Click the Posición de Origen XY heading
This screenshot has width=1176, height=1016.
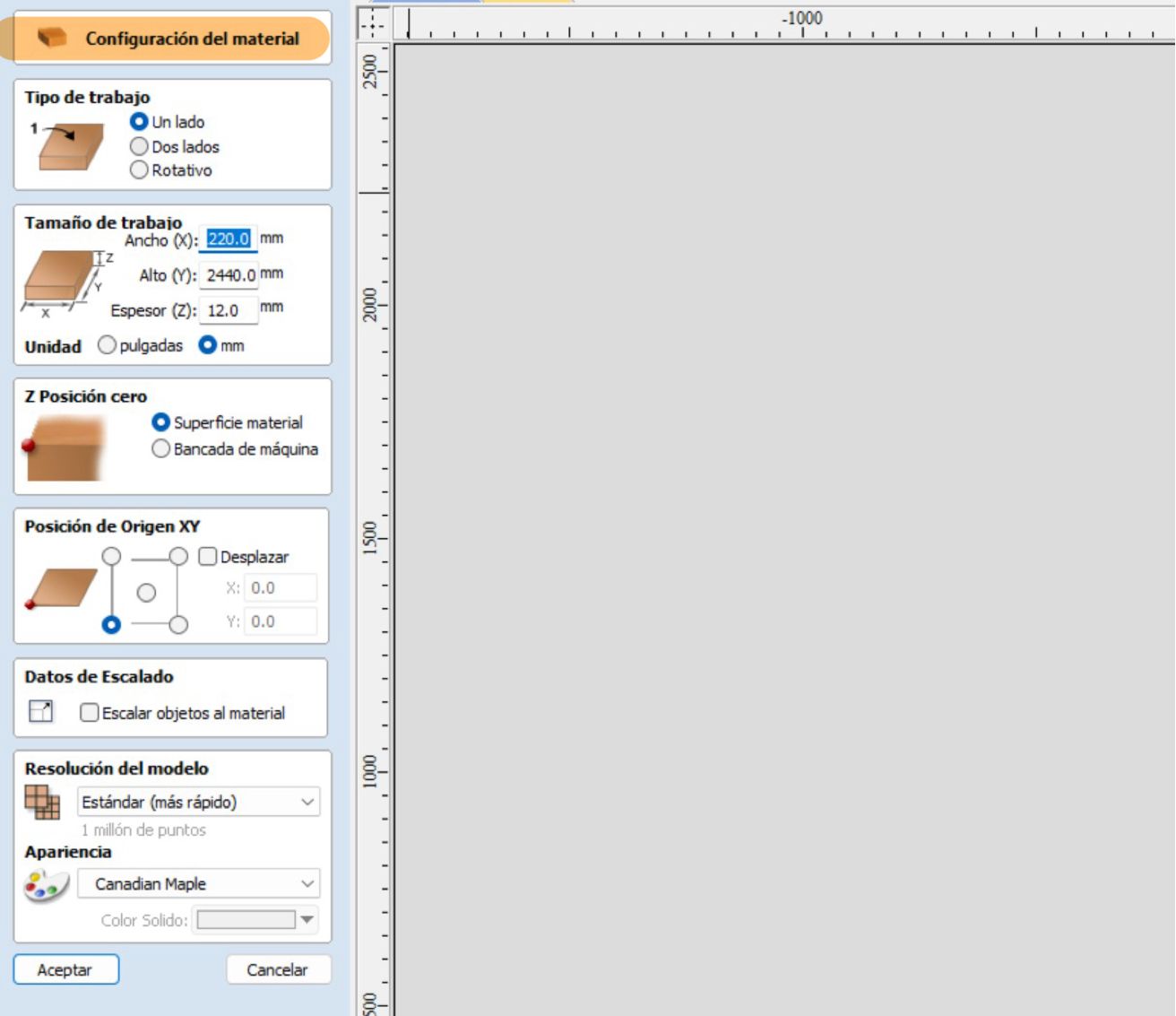pyautogui.click(x=112, y=526)
